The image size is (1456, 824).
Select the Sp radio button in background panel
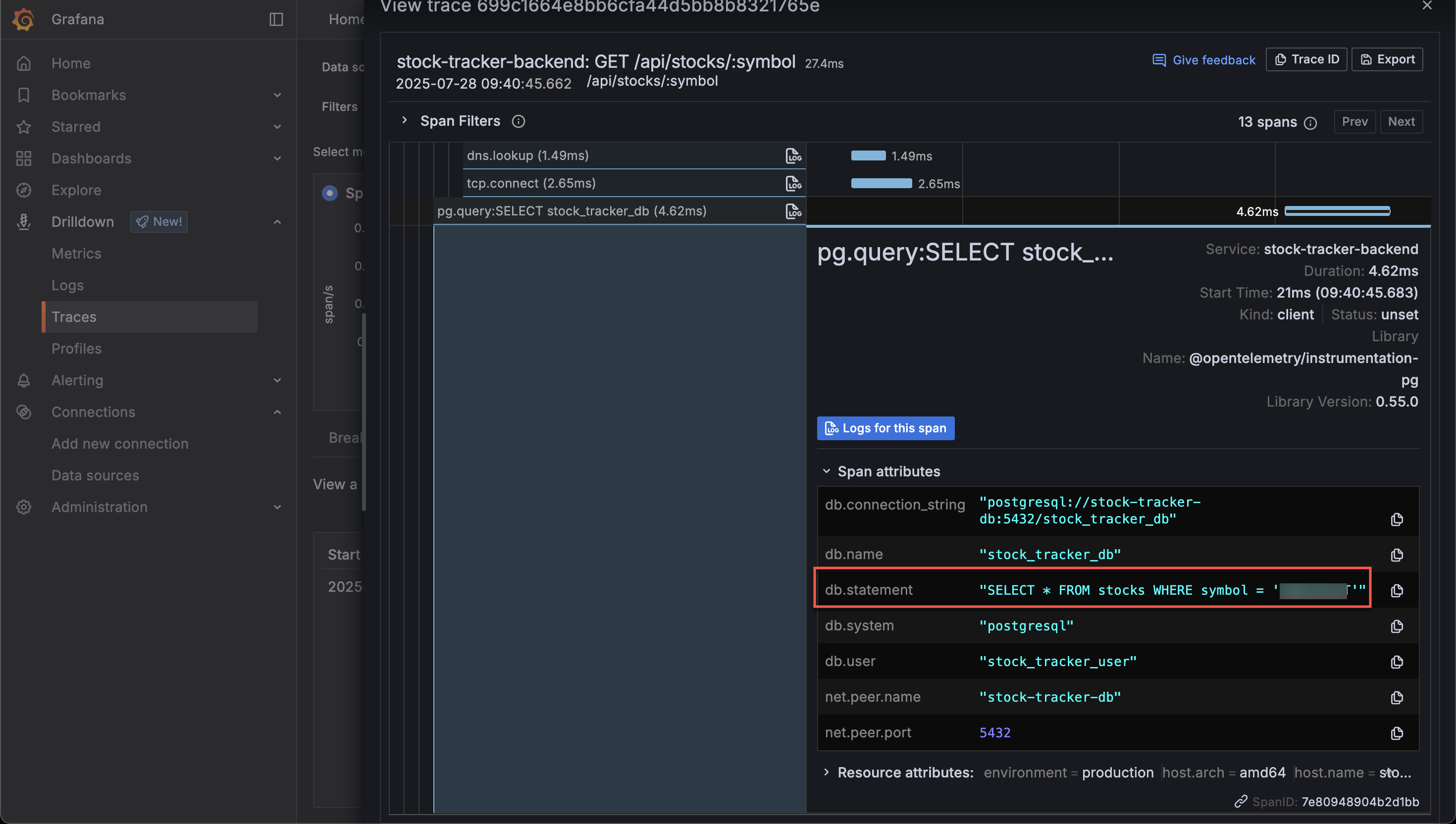tap(330, 193)
